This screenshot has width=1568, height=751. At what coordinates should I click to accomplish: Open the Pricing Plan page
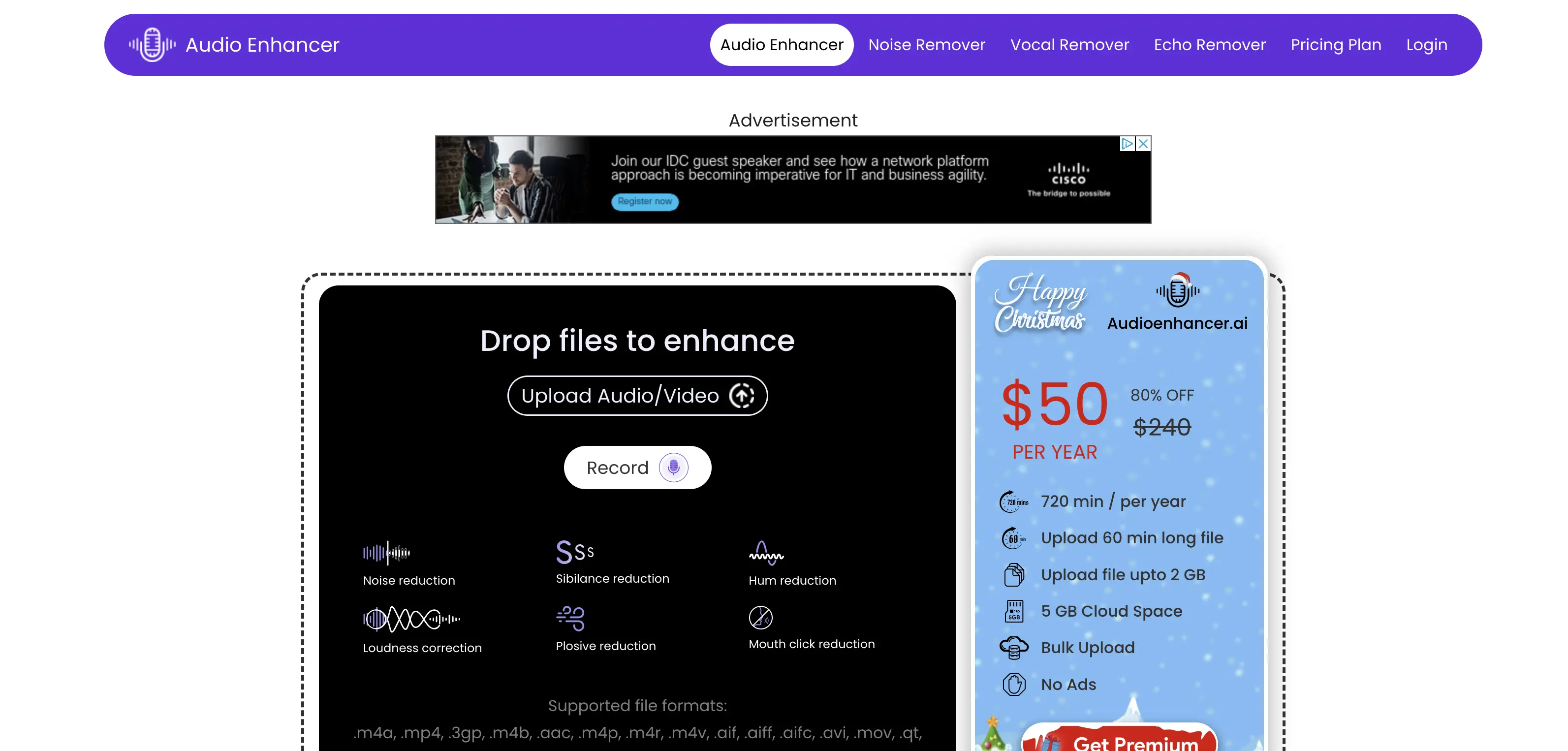point(1336,44)
